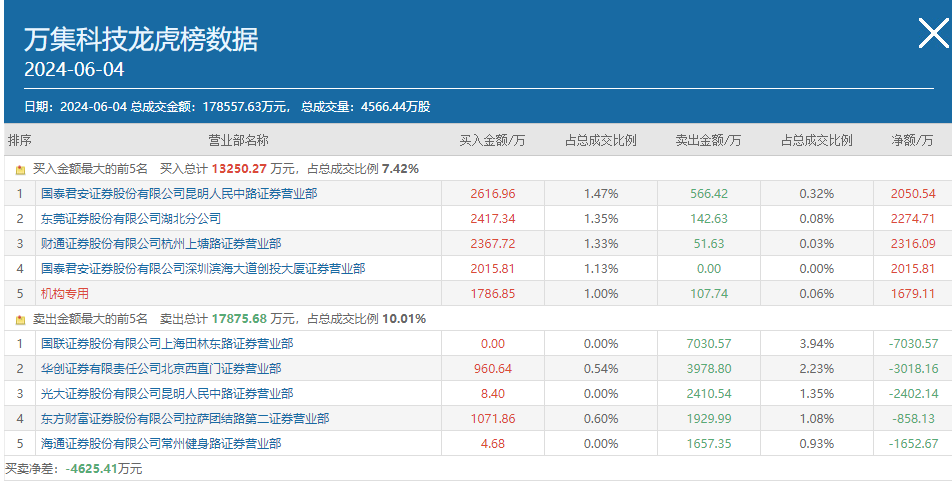952x482 pixels.
Task: Select sell amount 7030.57
Action: pos(709,344)
